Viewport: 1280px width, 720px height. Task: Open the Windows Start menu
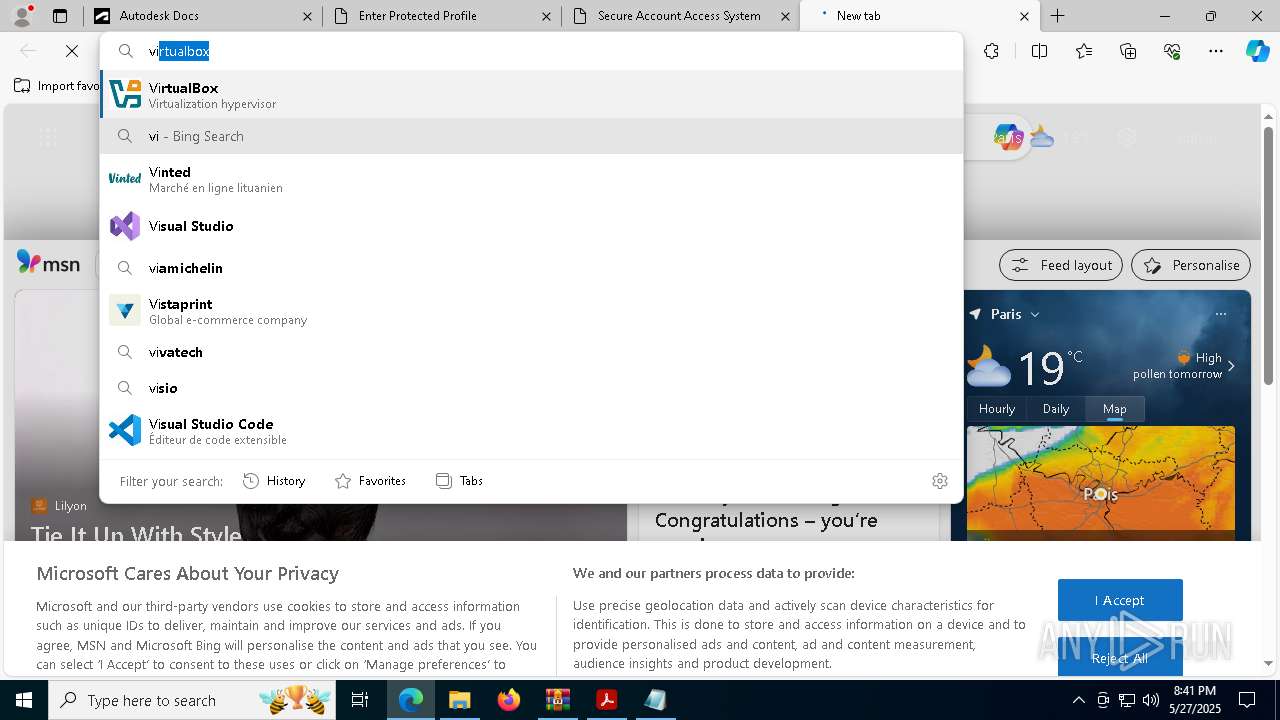[x=24, y=700]
